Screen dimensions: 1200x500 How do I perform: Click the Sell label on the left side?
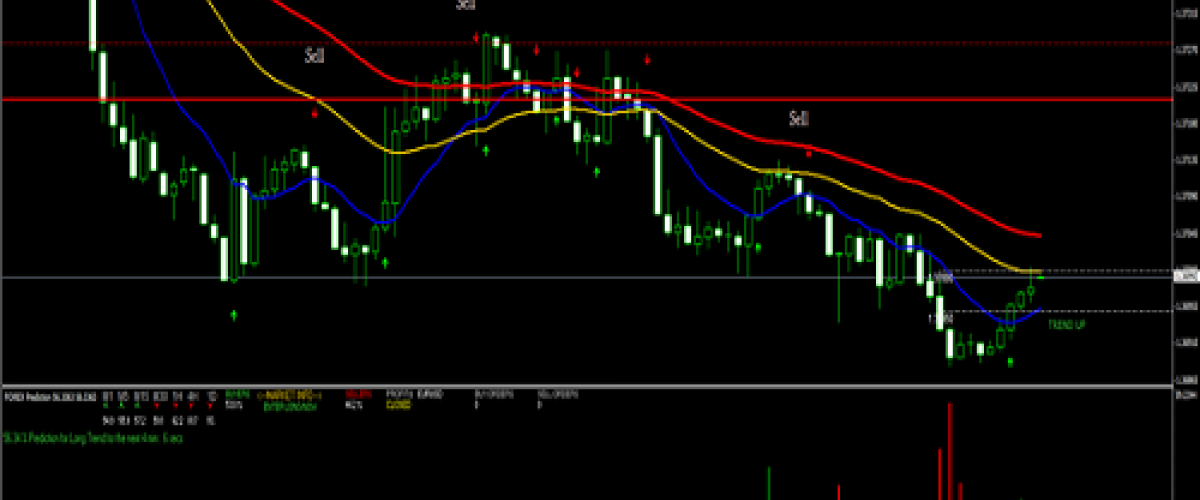pos(314,56)
